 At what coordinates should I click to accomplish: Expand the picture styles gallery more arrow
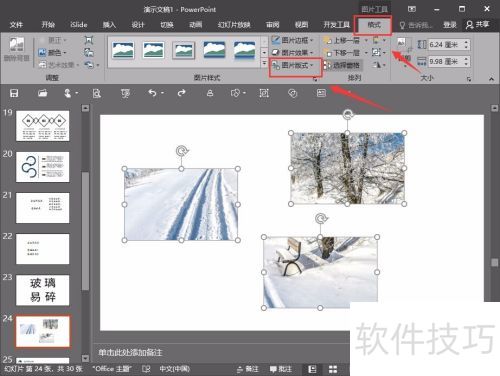tap(264, 63)
